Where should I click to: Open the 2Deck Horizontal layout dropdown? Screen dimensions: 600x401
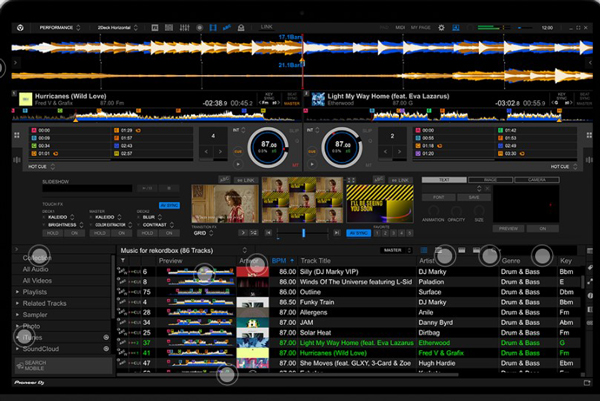click(x=117, y=28)
